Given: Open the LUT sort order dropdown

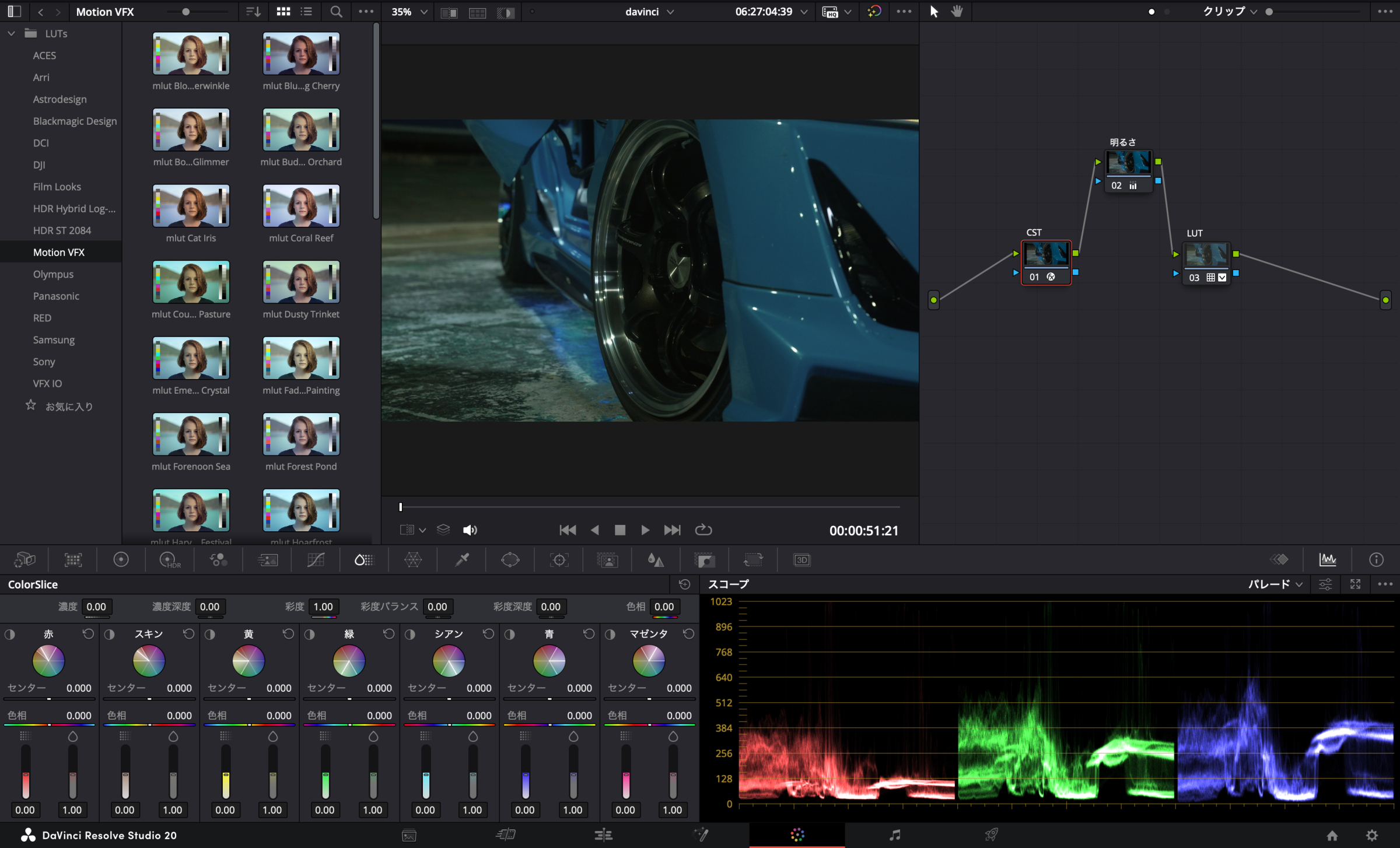Looking at the screenshot, I should coord(253,12).
